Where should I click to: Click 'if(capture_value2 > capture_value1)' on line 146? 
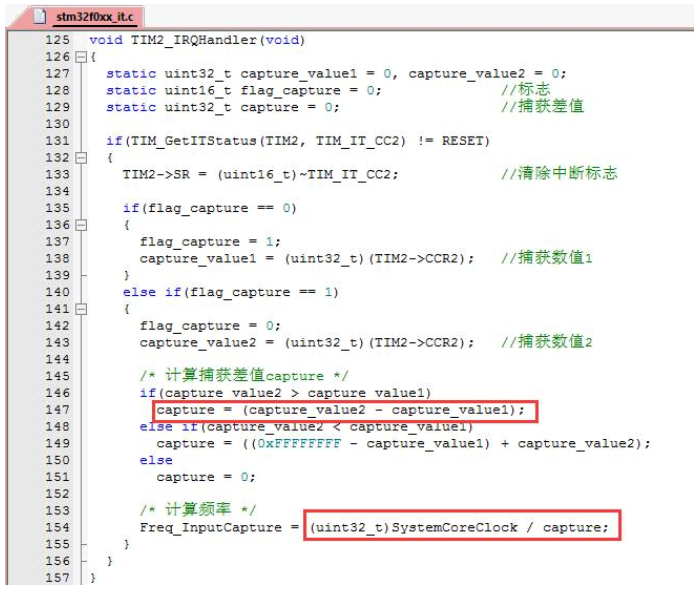pos(286,393)
